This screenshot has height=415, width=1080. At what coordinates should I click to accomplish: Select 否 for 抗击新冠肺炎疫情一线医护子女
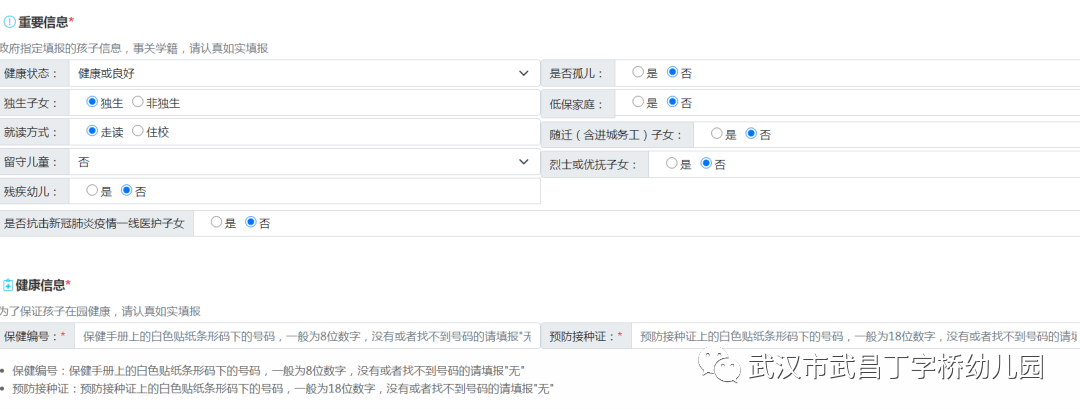tap(251, 223)
